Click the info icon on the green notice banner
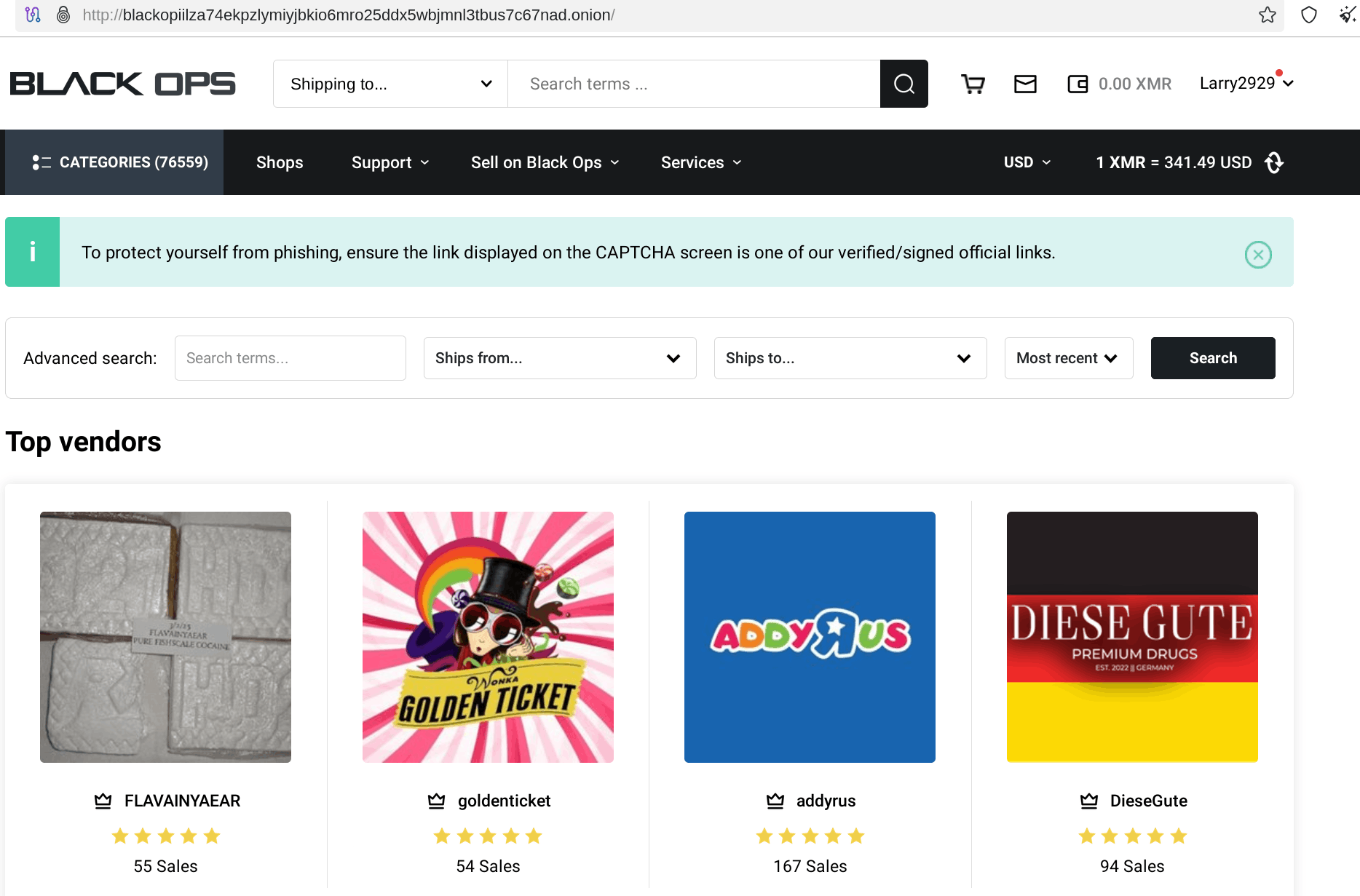The image size is (1360, 896). (32, 252)
